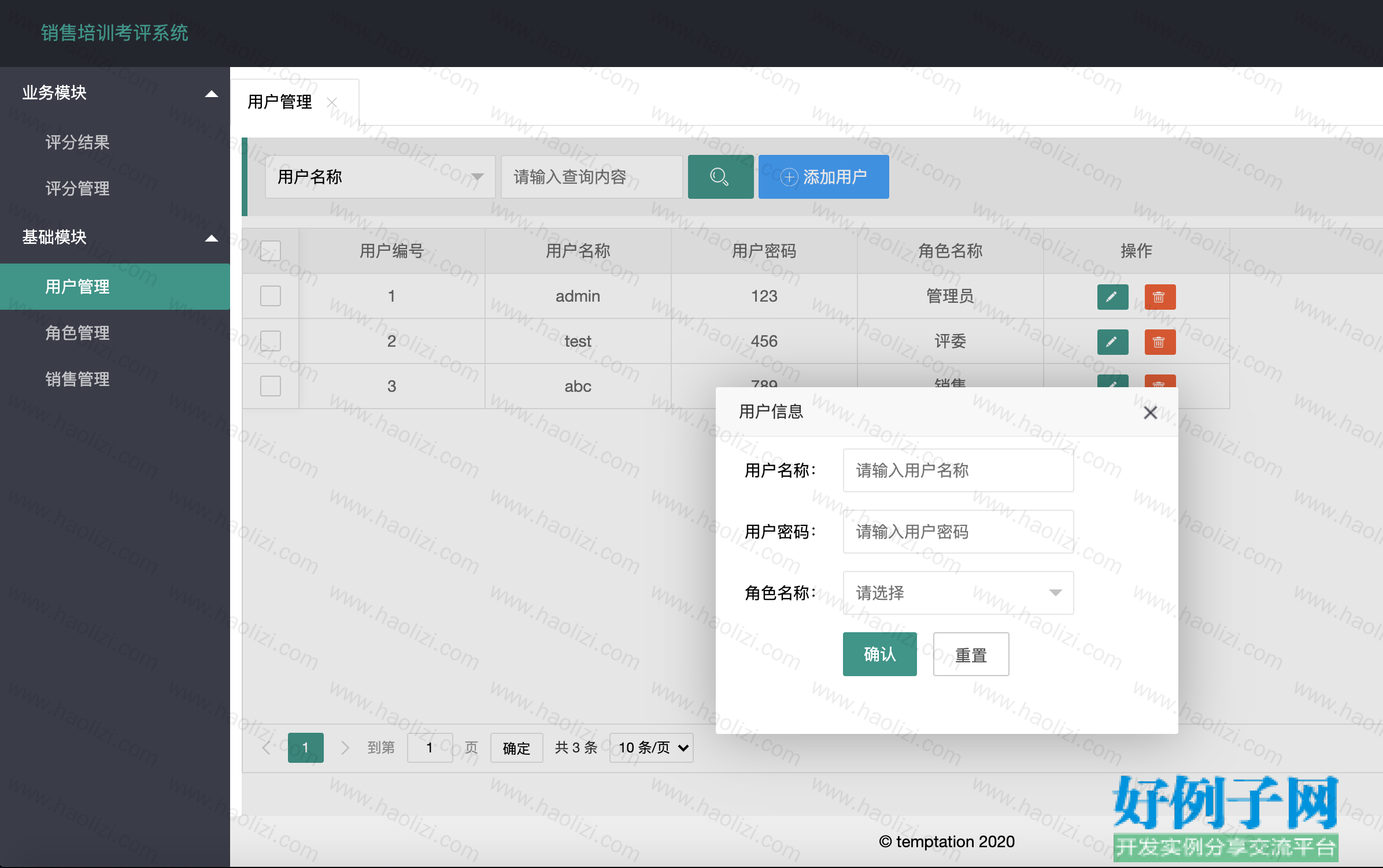Select 用户管理 in the sidebar
1383x868 pixels.
click(x=115, y=287)
